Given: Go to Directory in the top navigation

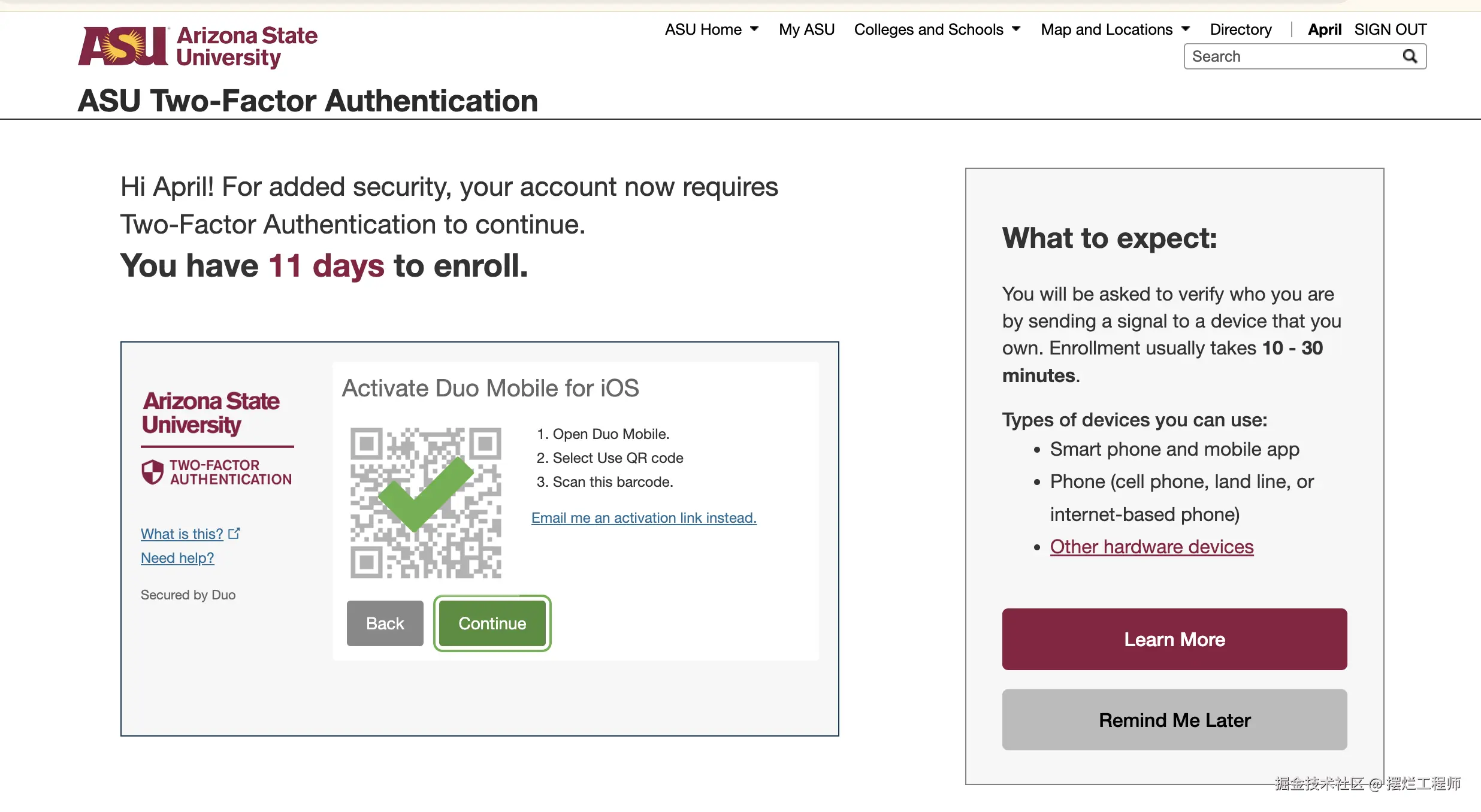Looking at the screenshot, I should click(1240, 29).
